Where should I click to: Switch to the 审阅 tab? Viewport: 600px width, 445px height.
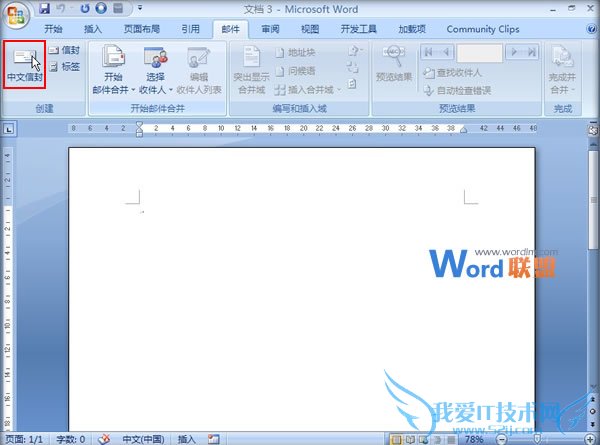click(270, 29)
